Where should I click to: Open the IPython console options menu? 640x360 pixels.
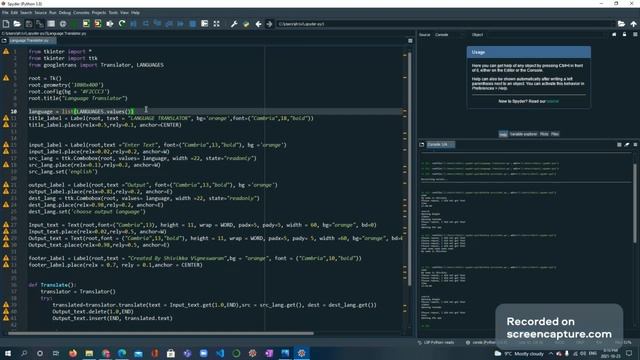(x=635, y=144)
